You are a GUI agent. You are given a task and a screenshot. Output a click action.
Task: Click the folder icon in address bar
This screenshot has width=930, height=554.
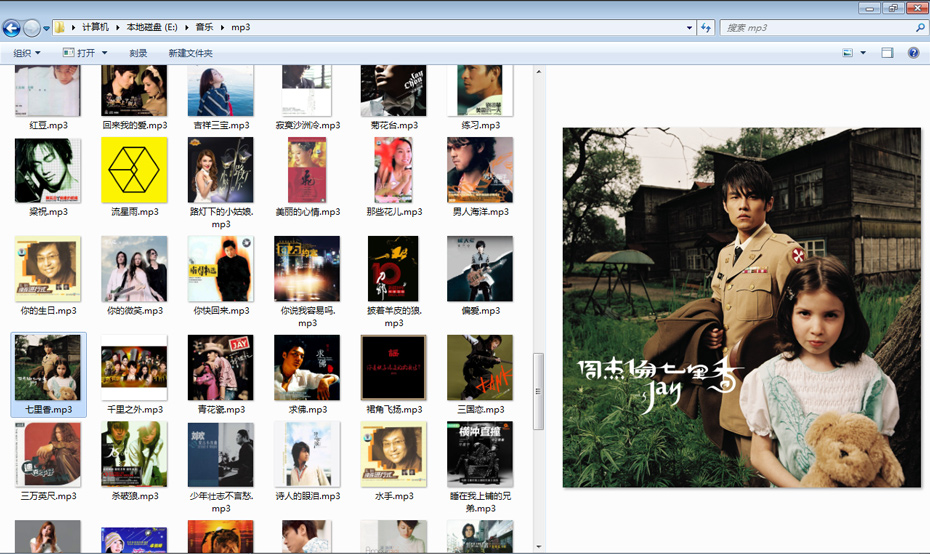pyautogui.click(x=59, y=27)
